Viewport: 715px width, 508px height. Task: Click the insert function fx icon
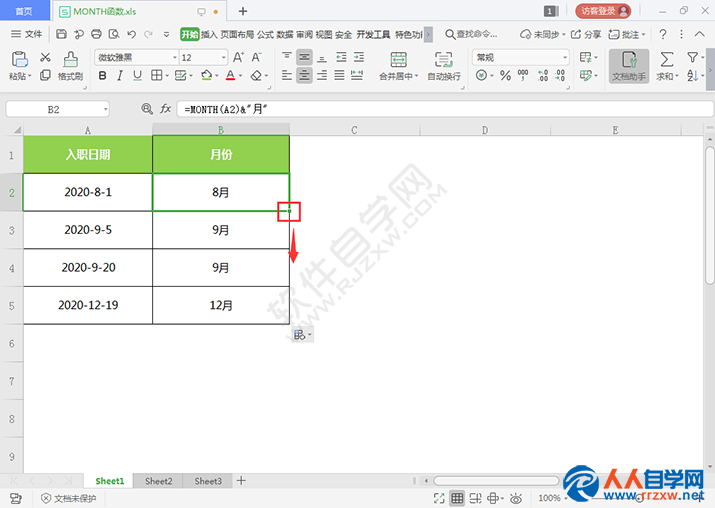click(166, 109)
